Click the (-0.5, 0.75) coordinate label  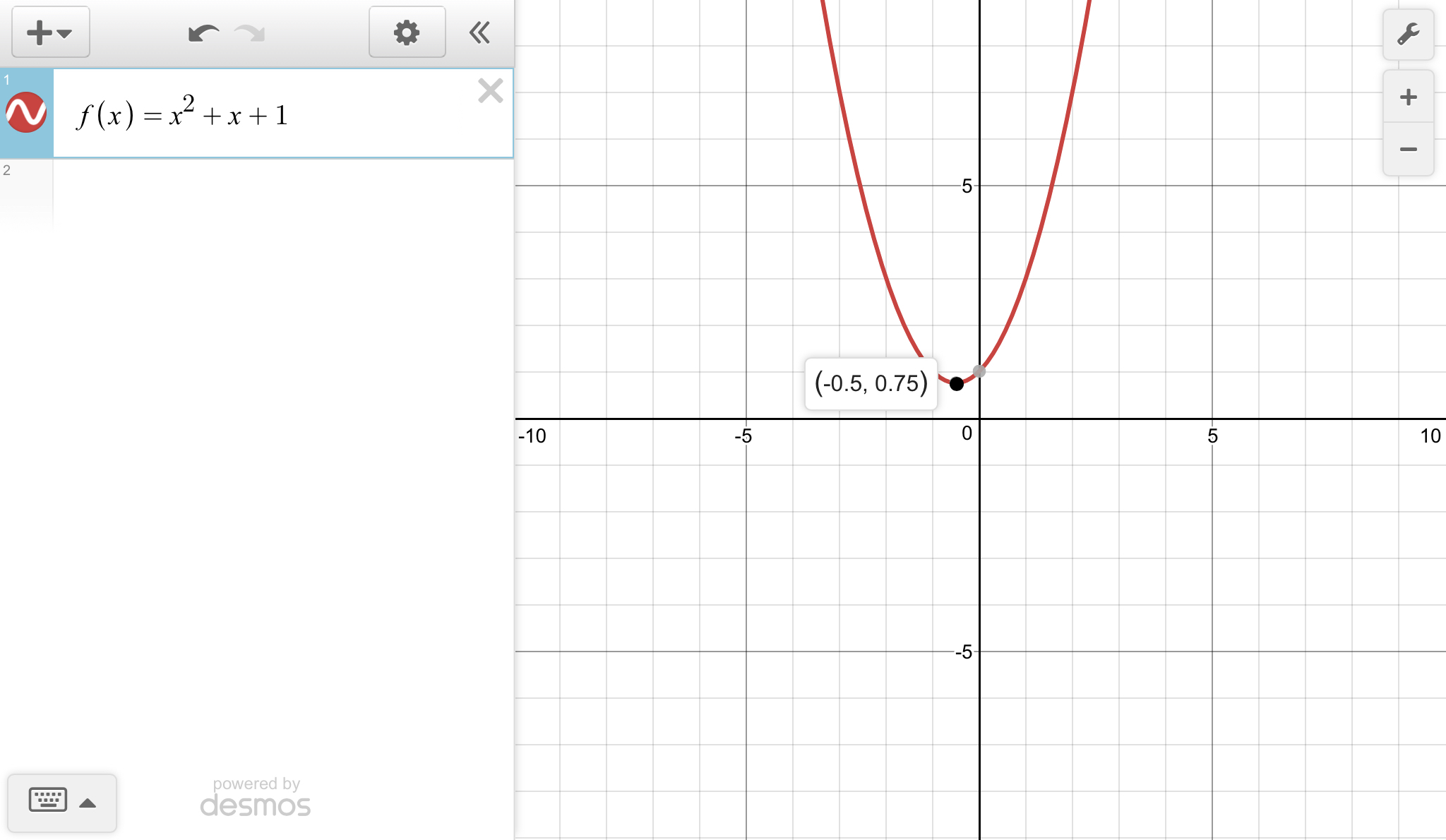pos(871,383)
